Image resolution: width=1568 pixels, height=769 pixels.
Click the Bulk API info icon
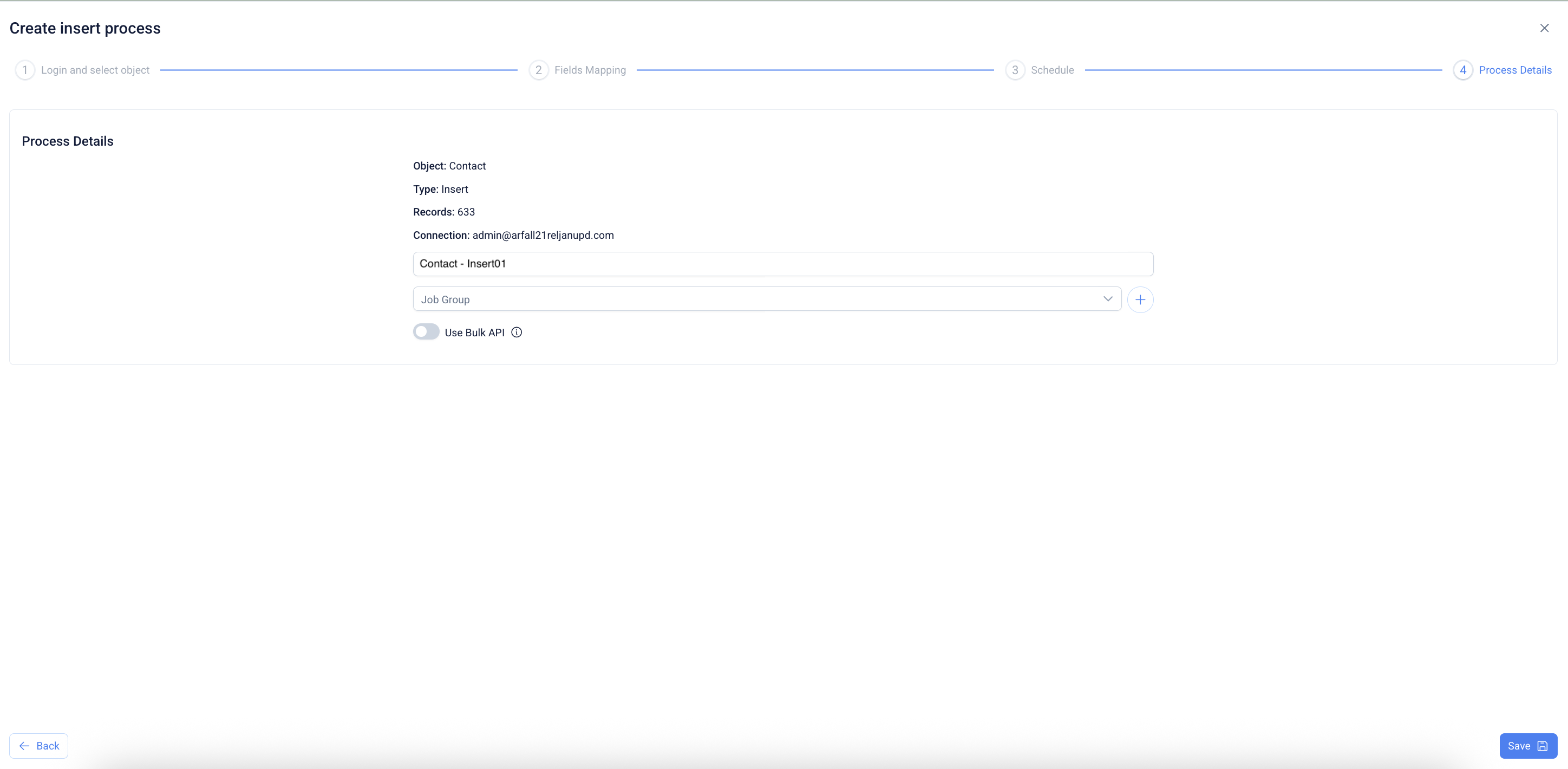pos(516,333)
